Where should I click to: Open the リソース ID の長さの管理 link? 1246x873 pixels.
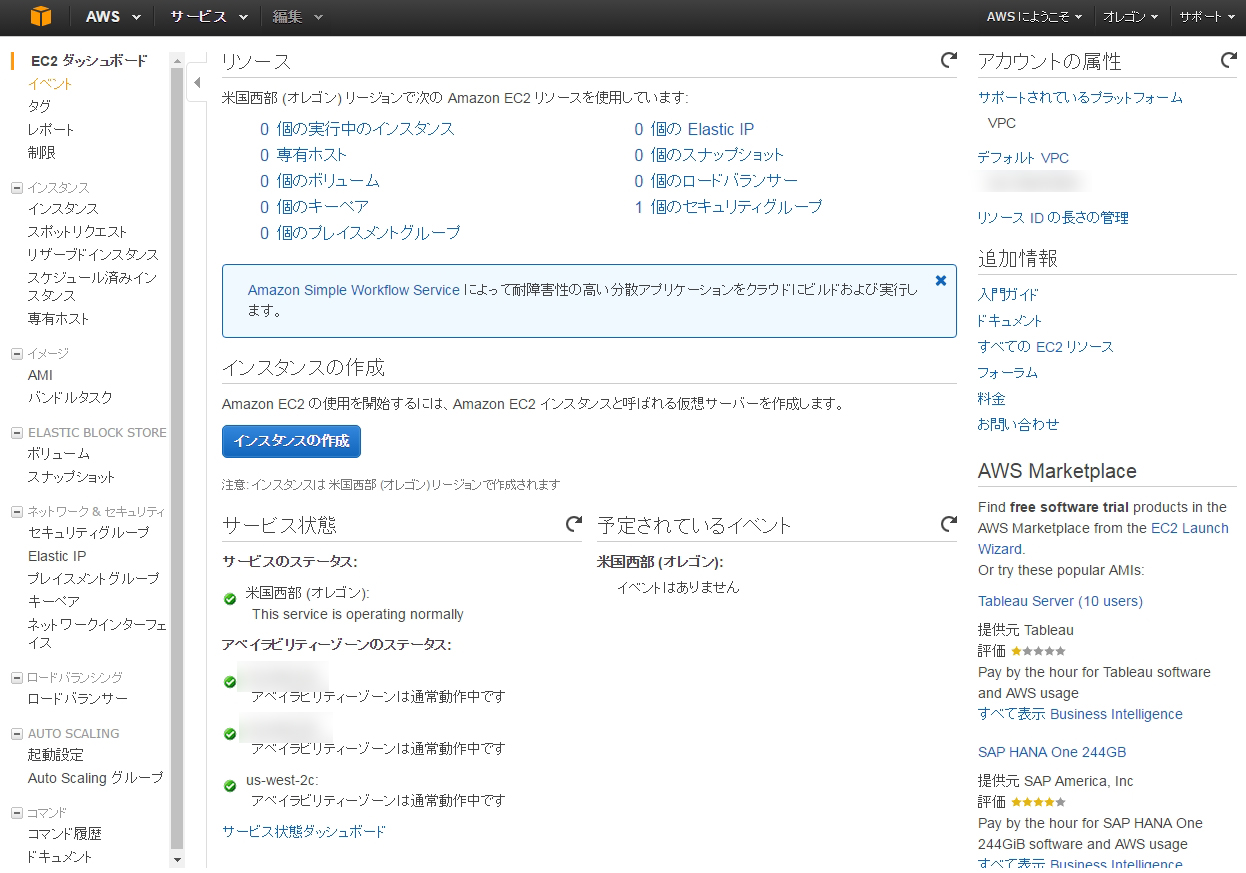click(x=1053, y=217)
